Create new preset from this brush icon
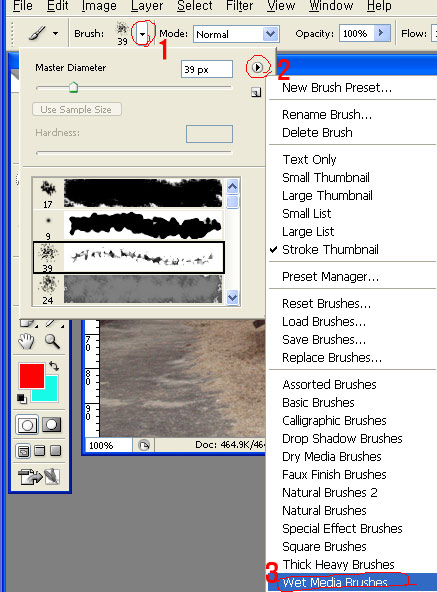The height and width of the screenshot is (592, 437). 256,92
